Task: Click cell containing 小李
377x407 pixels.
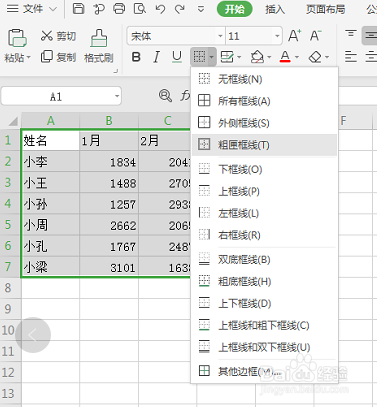Action: tap(50, 162)
